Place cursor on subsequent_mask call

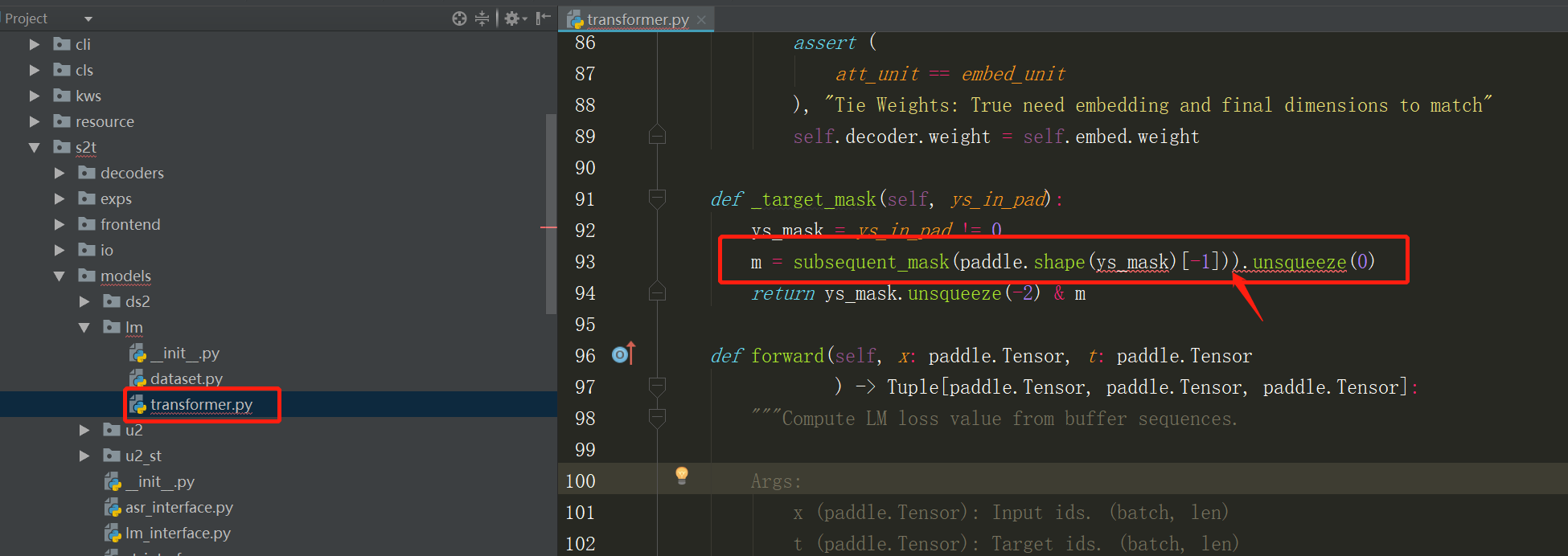871,263
